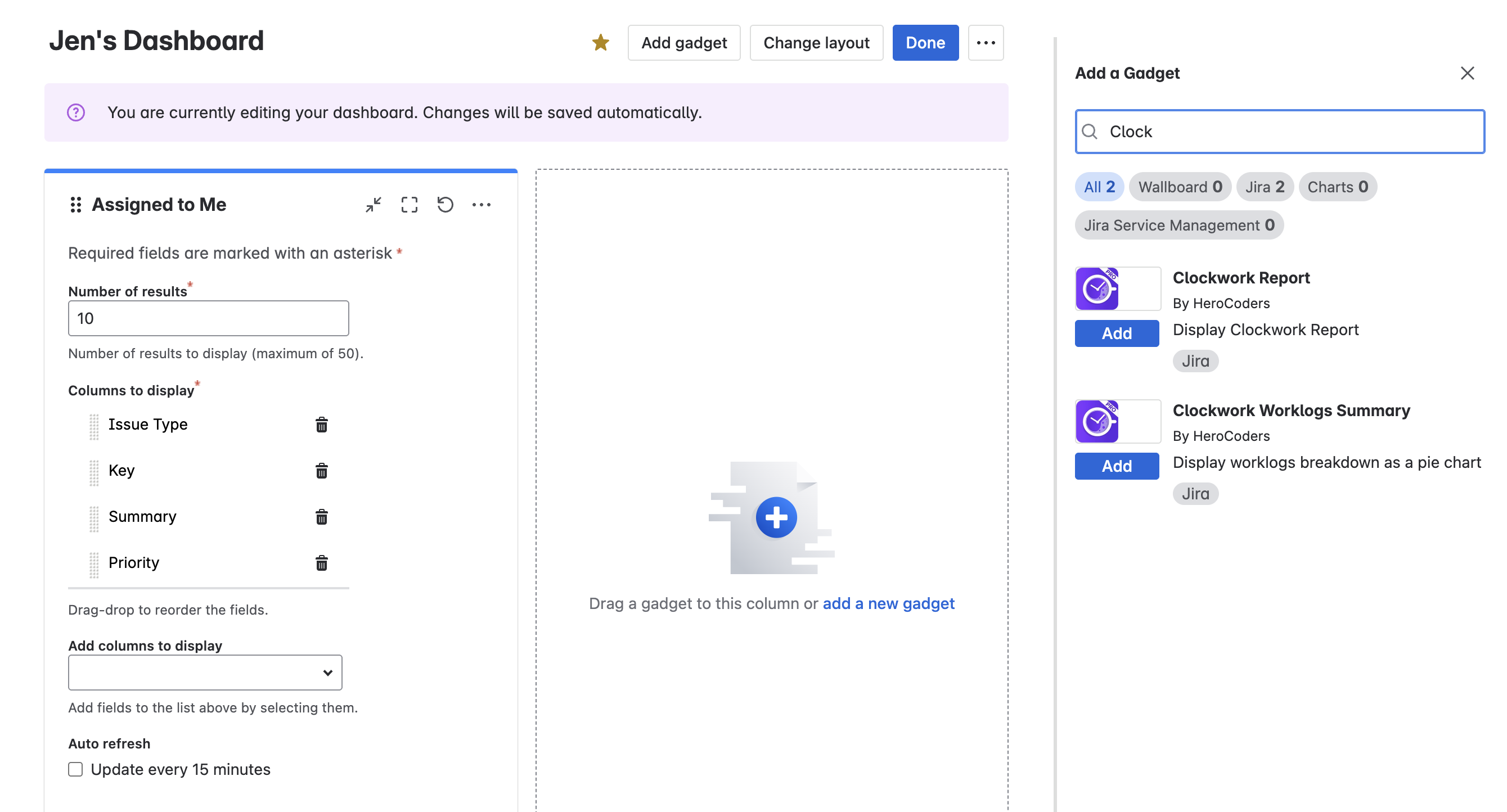1507x812 pixels.
Task: Close the Add a Gadget panel
Action: [x=1466, y=73]
